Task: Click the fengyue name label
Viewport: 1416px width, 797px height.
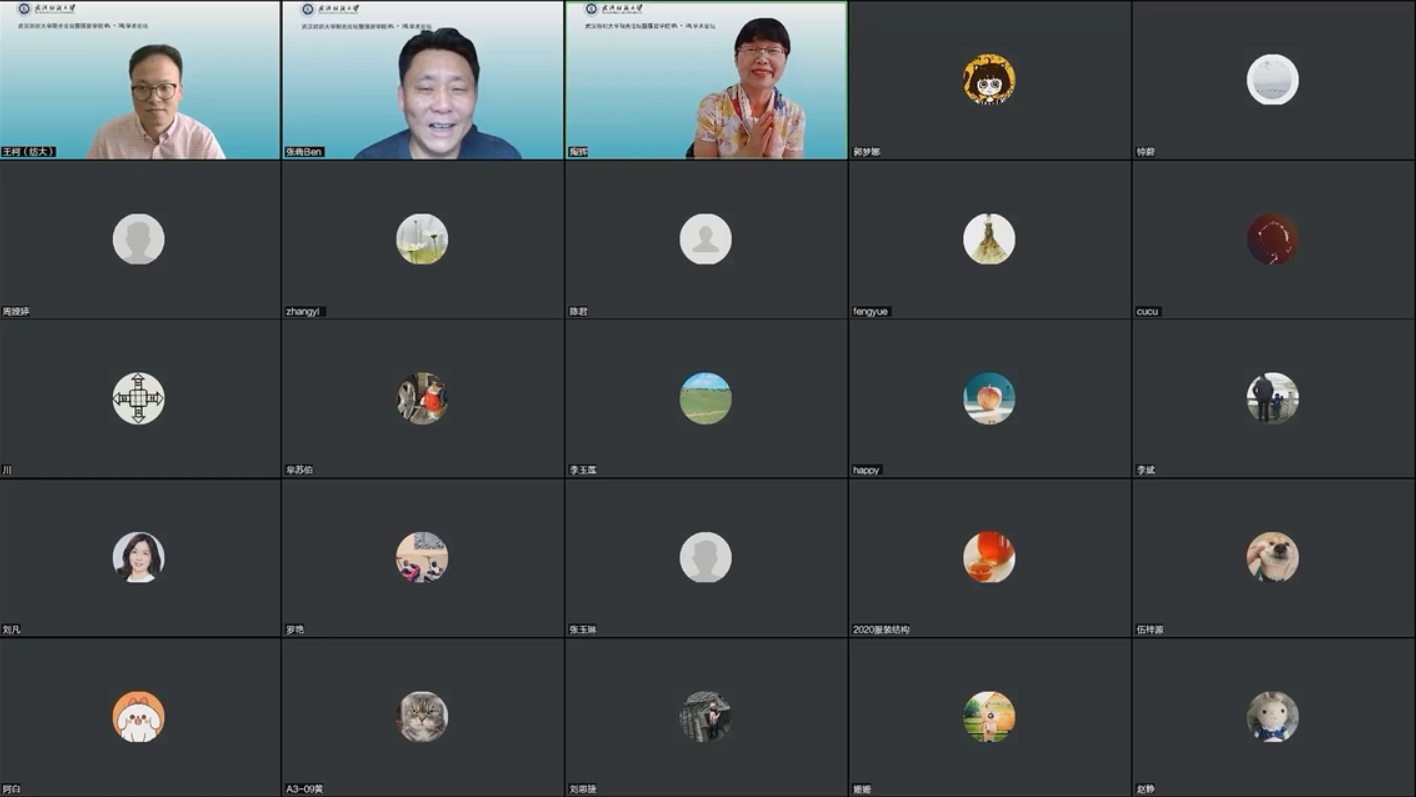Action: tap(870, 312)
